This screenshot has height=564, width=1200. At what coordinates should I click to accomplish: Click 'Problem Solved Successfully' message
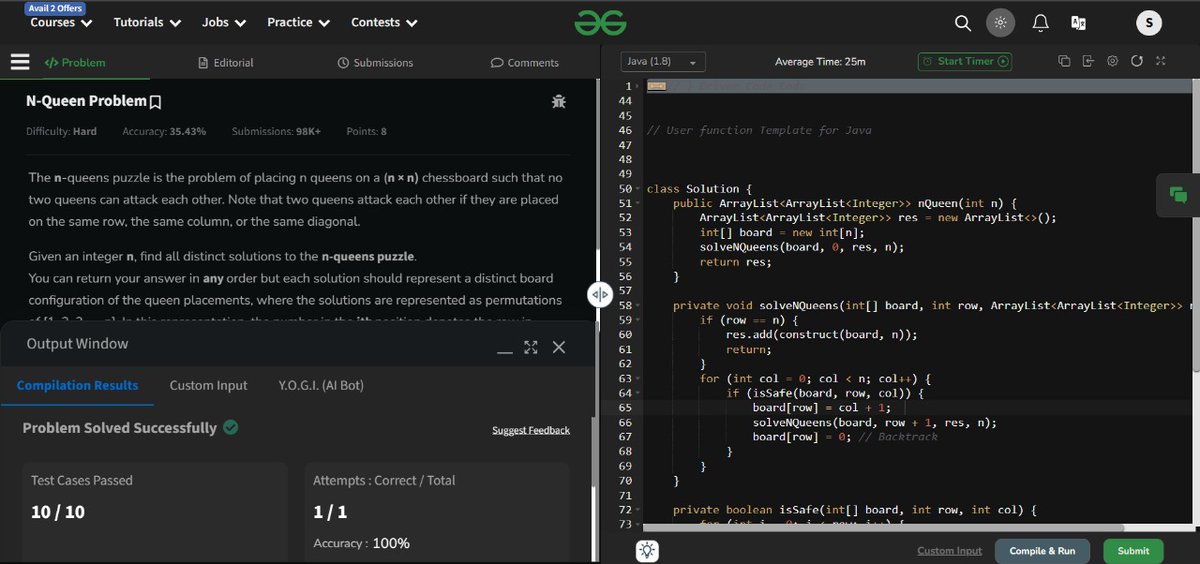120,428
